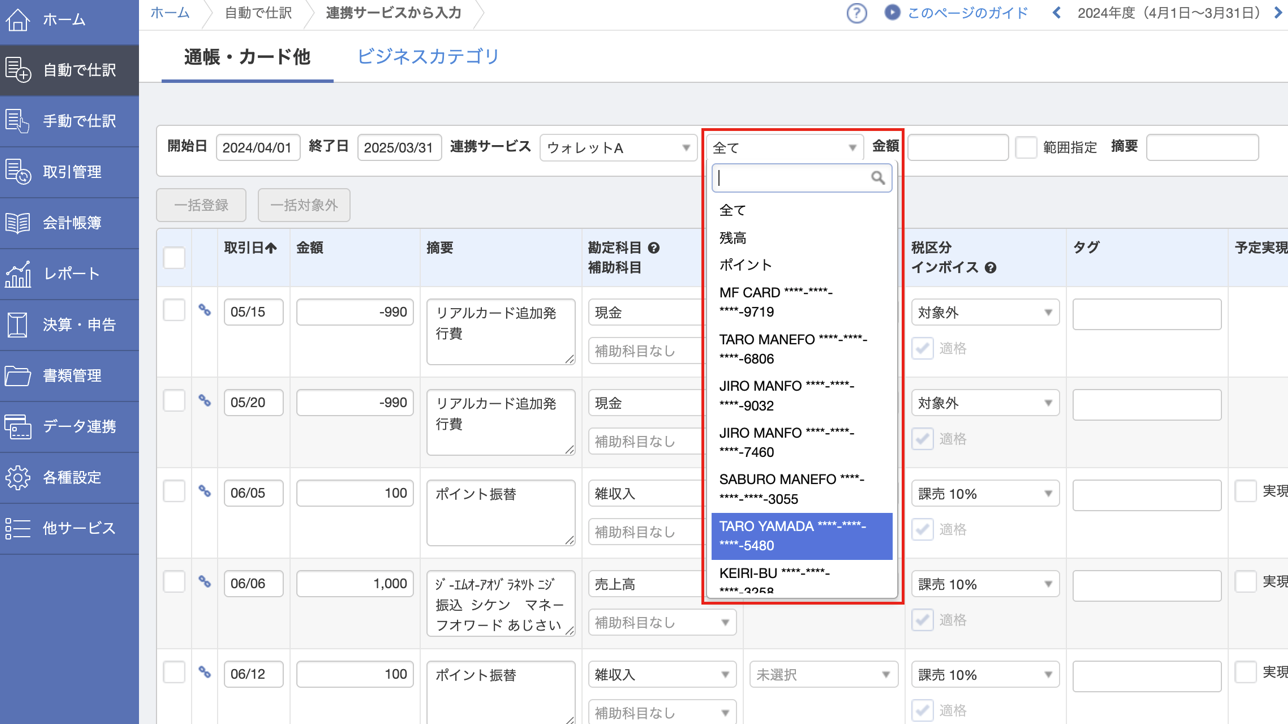The image size is (1288, 724).
Task: Click the link icon on the 05/15 row
Action: coord(204,311)
